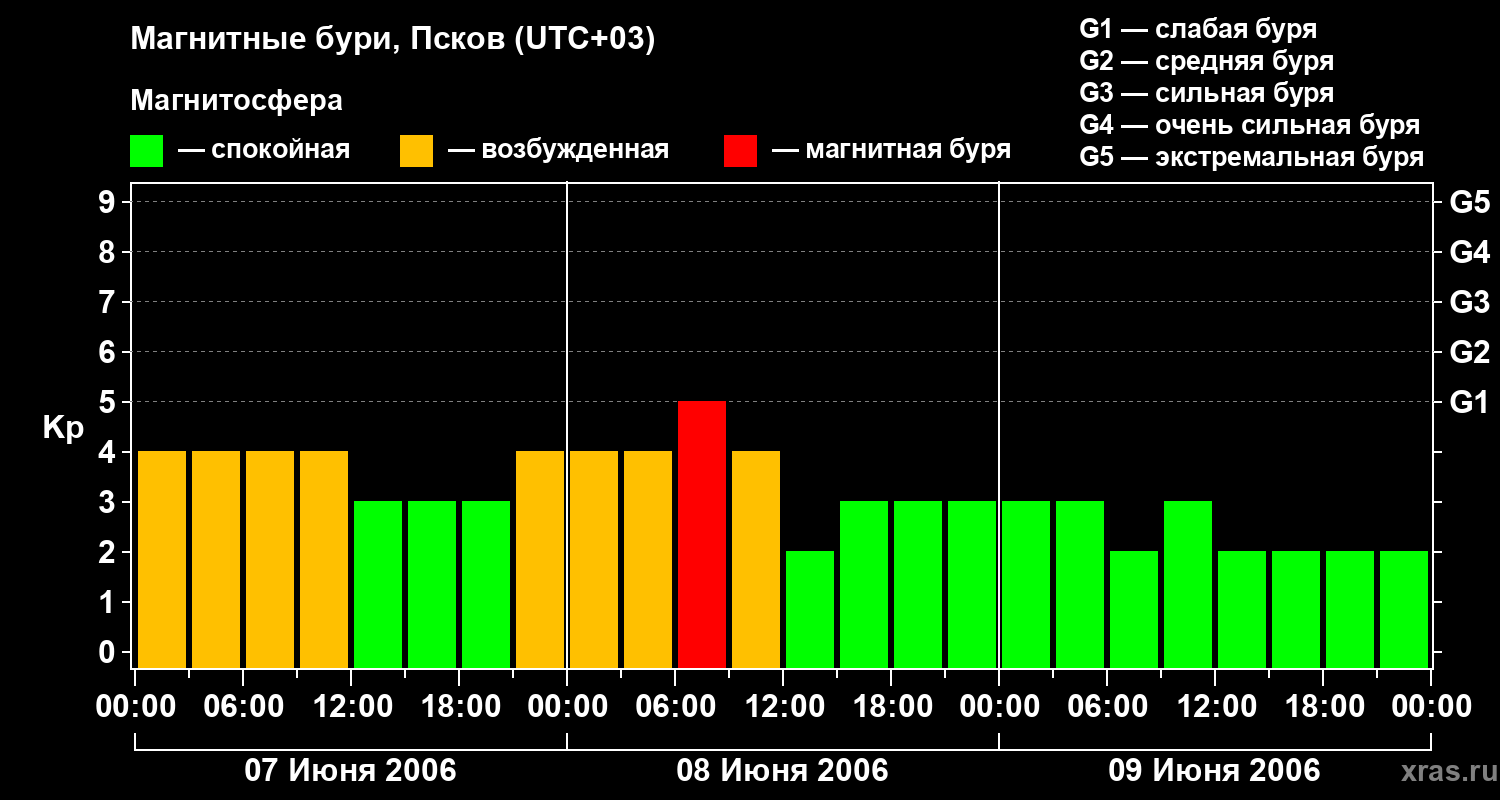Click the red 'магнитная буря' legend swatch
Viewport: 1500px width, 800px height.
tap(741, 151)
